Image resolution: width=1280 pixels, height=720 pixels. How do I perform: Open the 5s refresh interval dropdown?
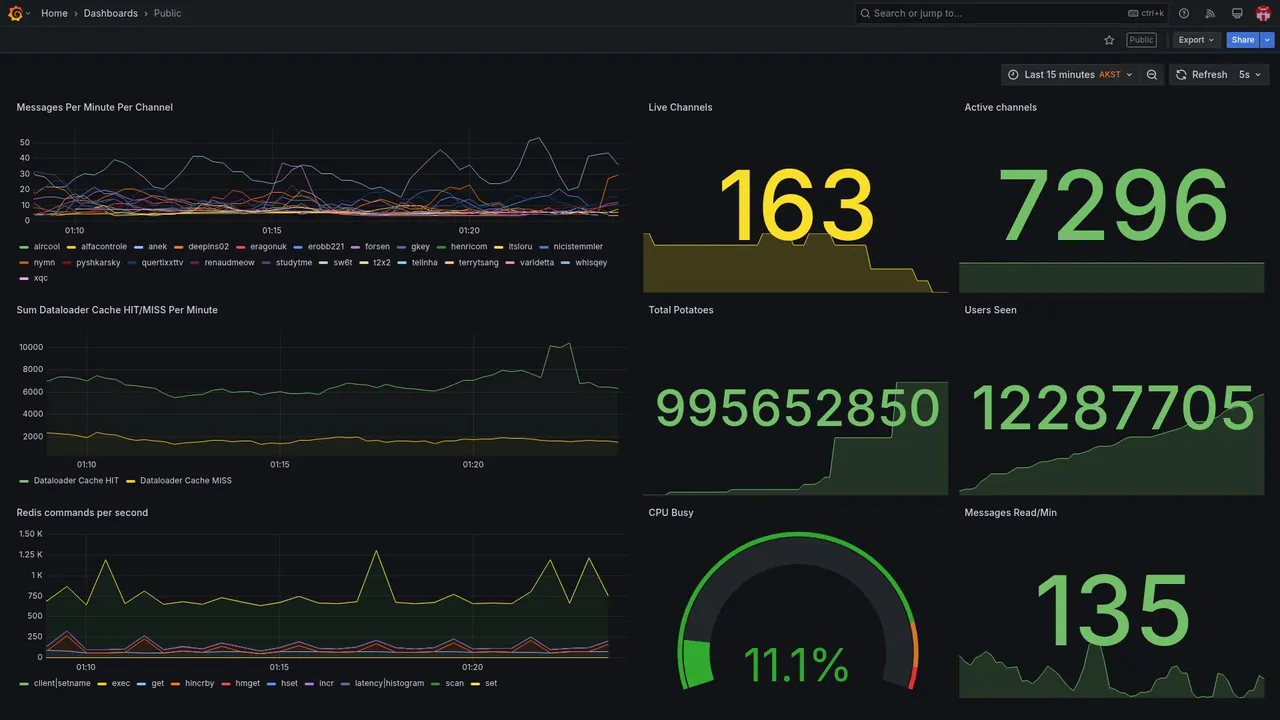(x=1249, y=74)
